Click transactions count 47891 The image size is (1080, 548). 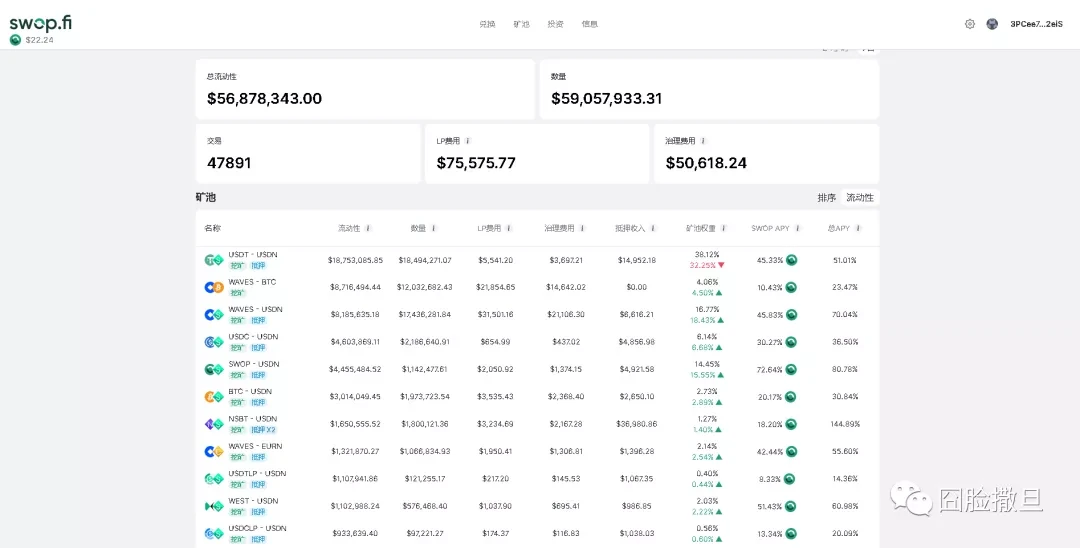[229, 163]
